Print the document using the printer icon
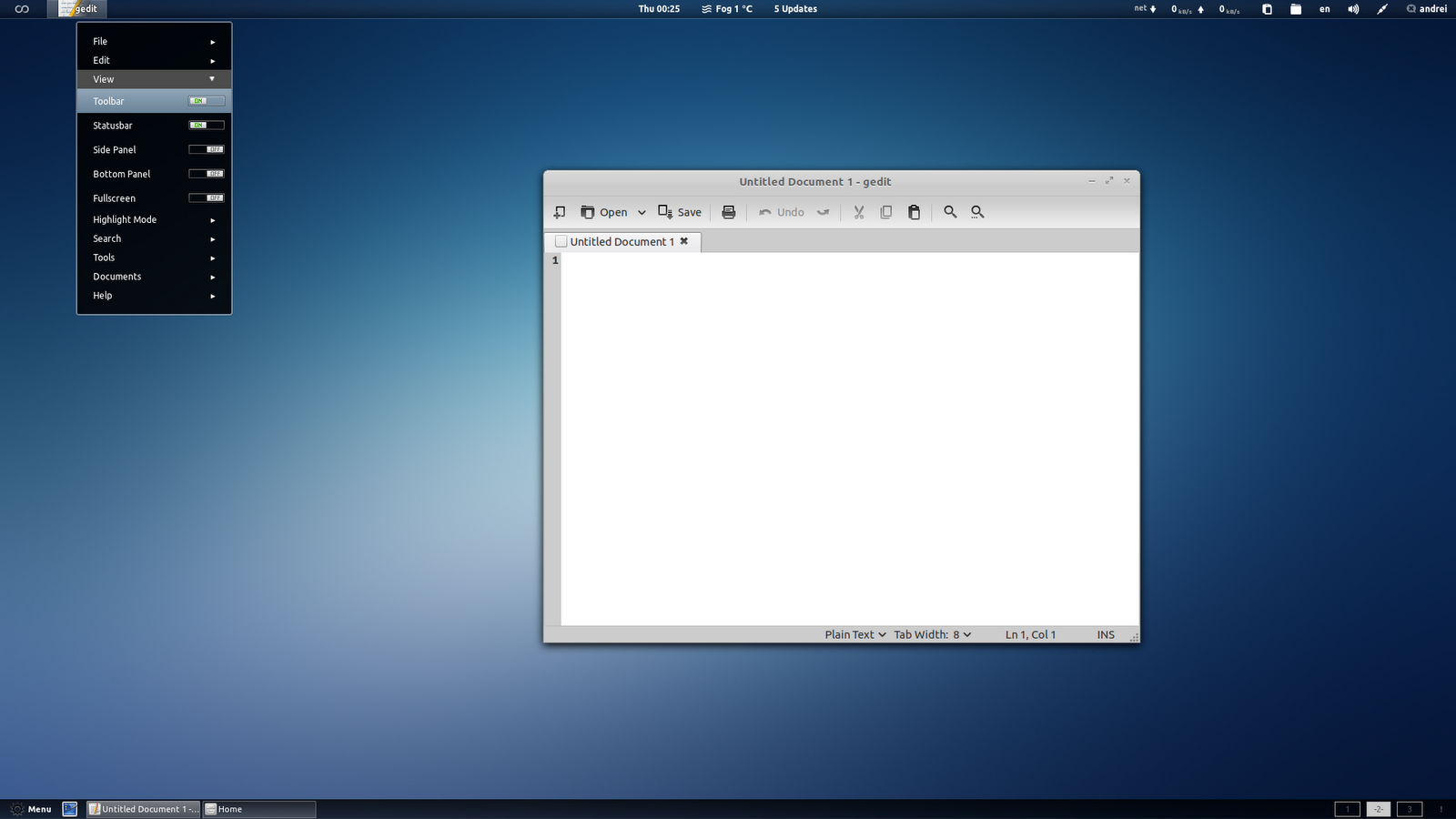The height and width of the screenshot is (819, 1456). point(727,211)
